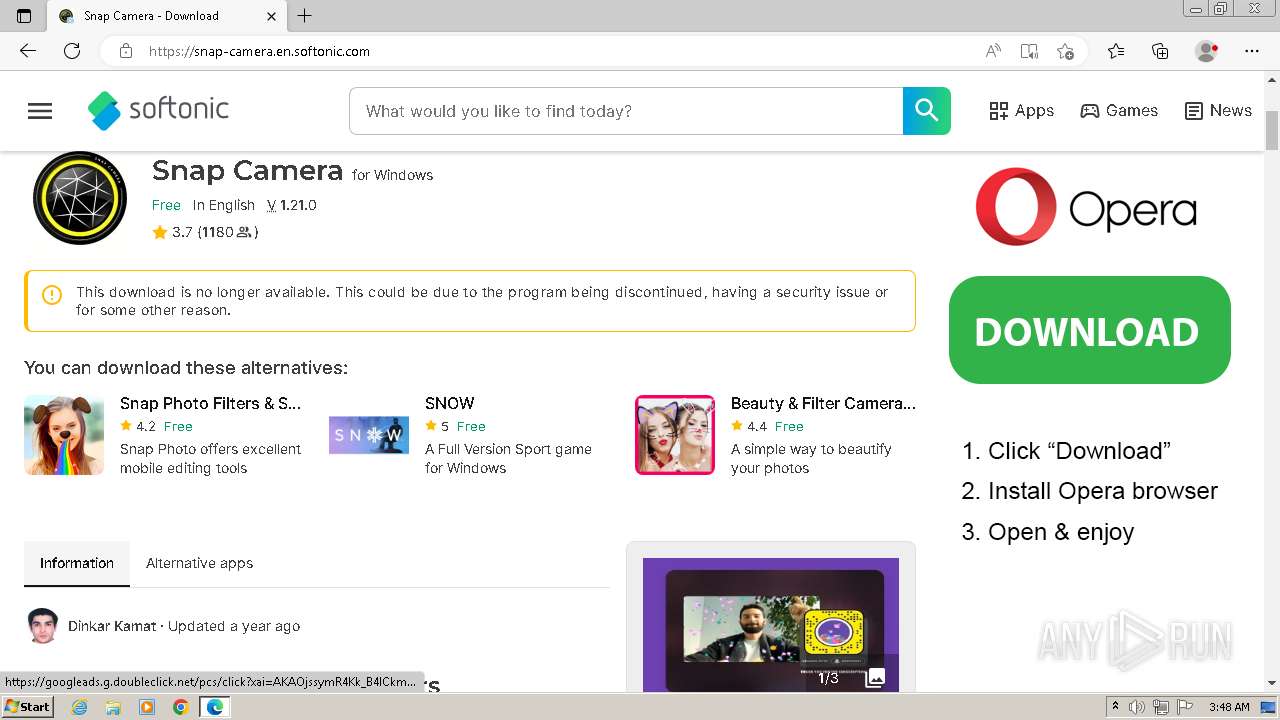Click the Opera logo advertisement
This screenshot has height=720, width=1280.
pos(1087,207)
